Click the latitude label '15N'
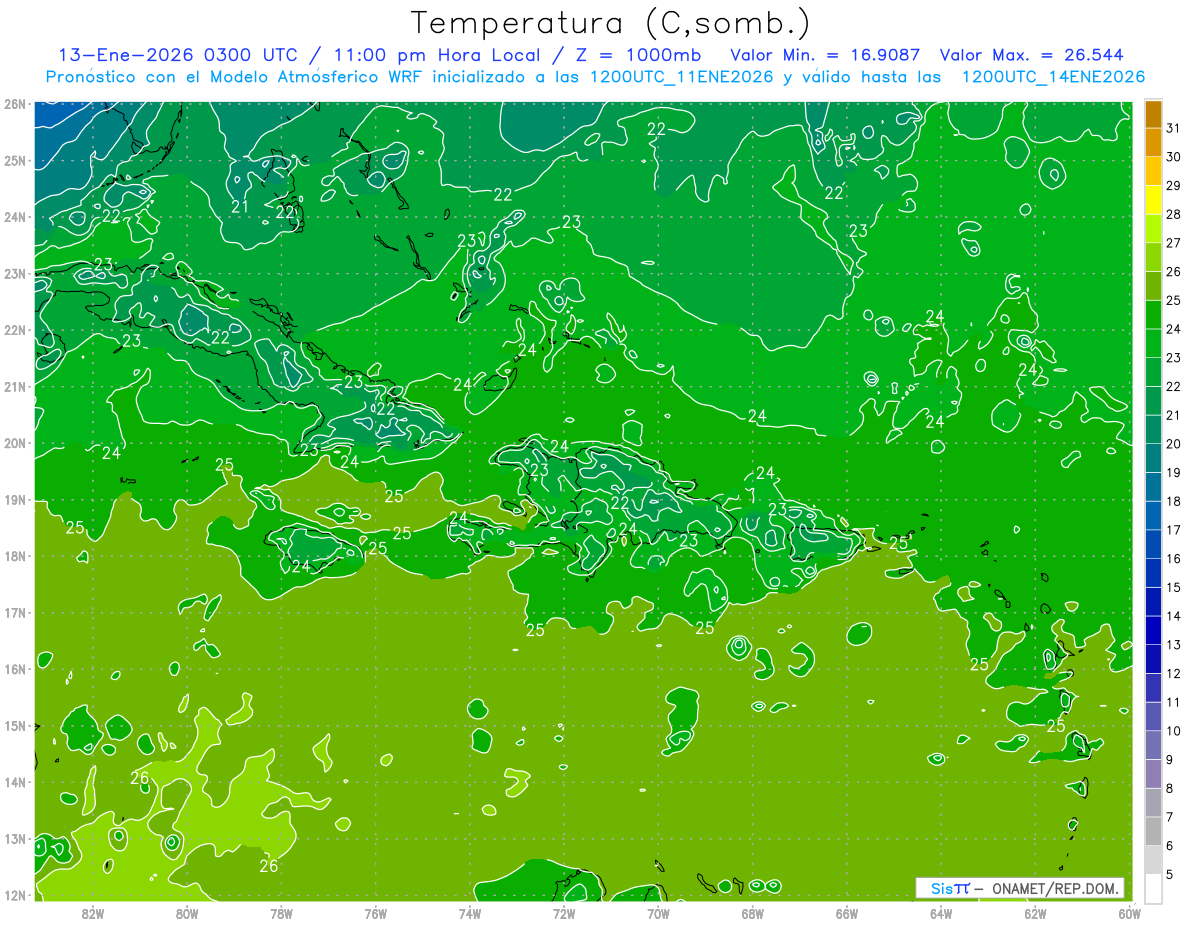The width and height of the screenshot is (1200, 927). point(15,725)
